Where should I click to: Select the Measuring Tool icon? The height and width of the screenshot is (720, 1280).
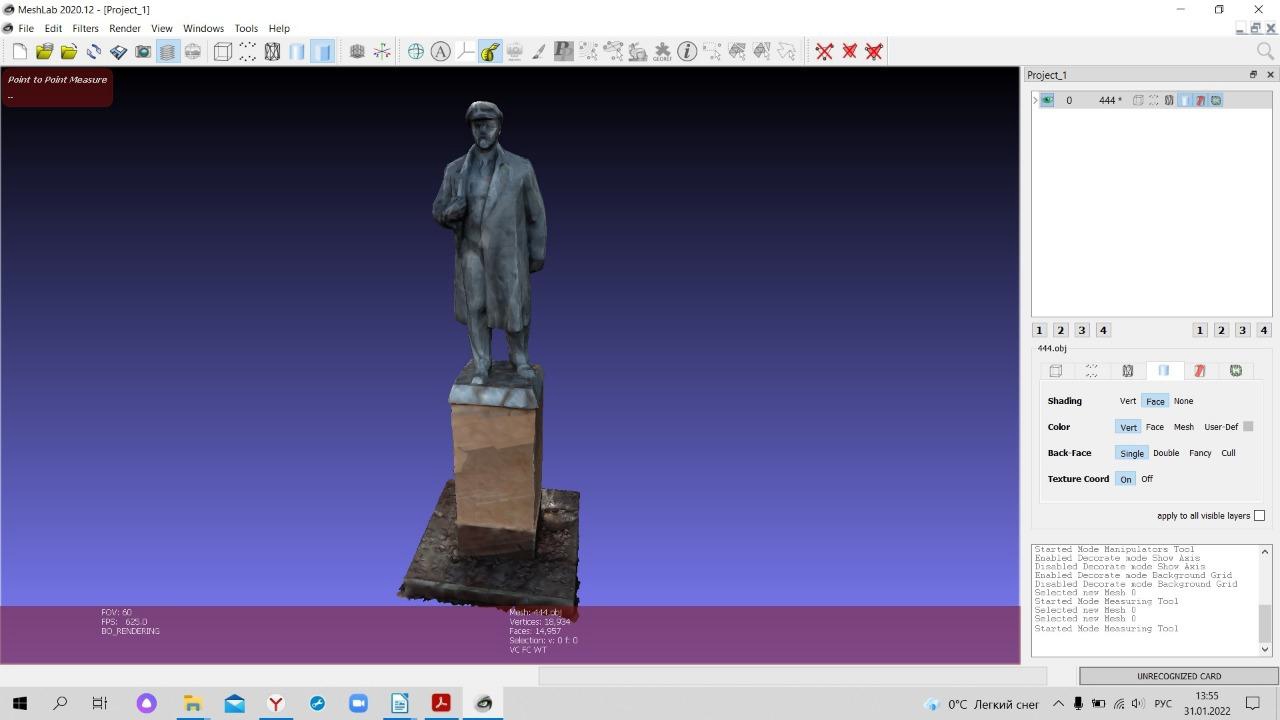point(489,51)
